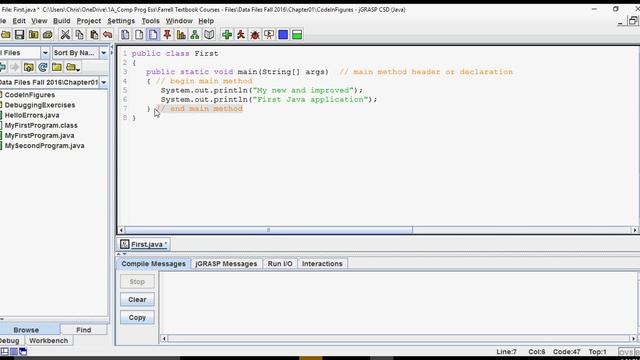Click the Paste clipboard toolbar icon
This screenshot has width=640, height=360.
click(94, 35)
